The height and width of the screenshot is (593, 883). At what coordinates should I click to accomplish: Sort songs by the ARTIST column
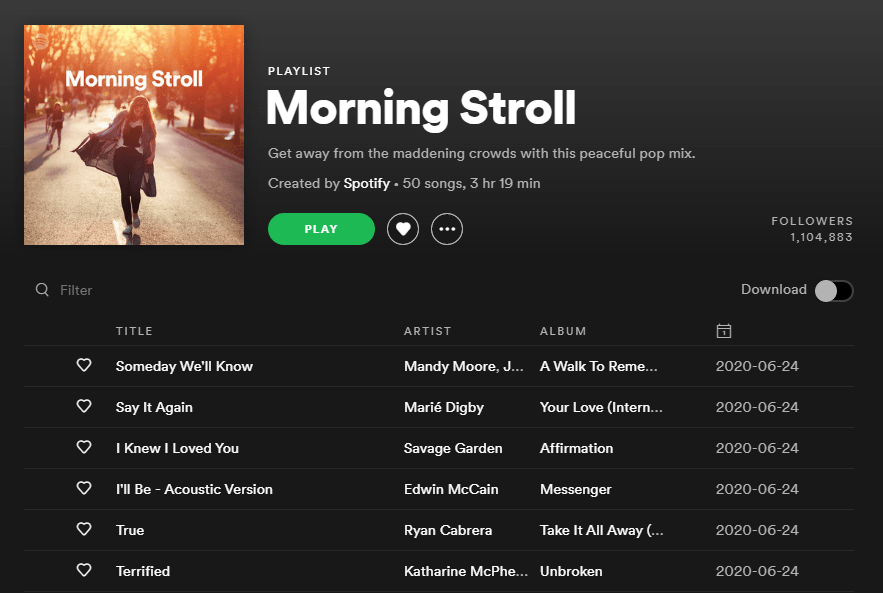tap(428, 330)
